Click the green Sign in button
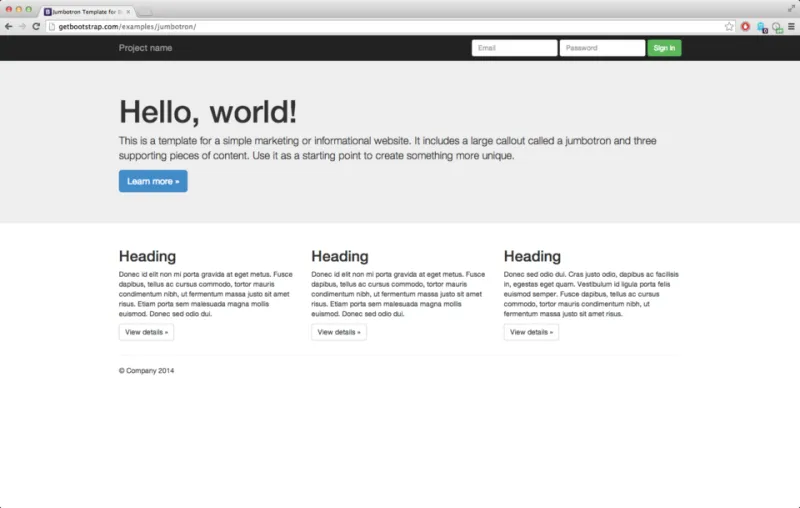800x508 pixels. coord(664,48)
